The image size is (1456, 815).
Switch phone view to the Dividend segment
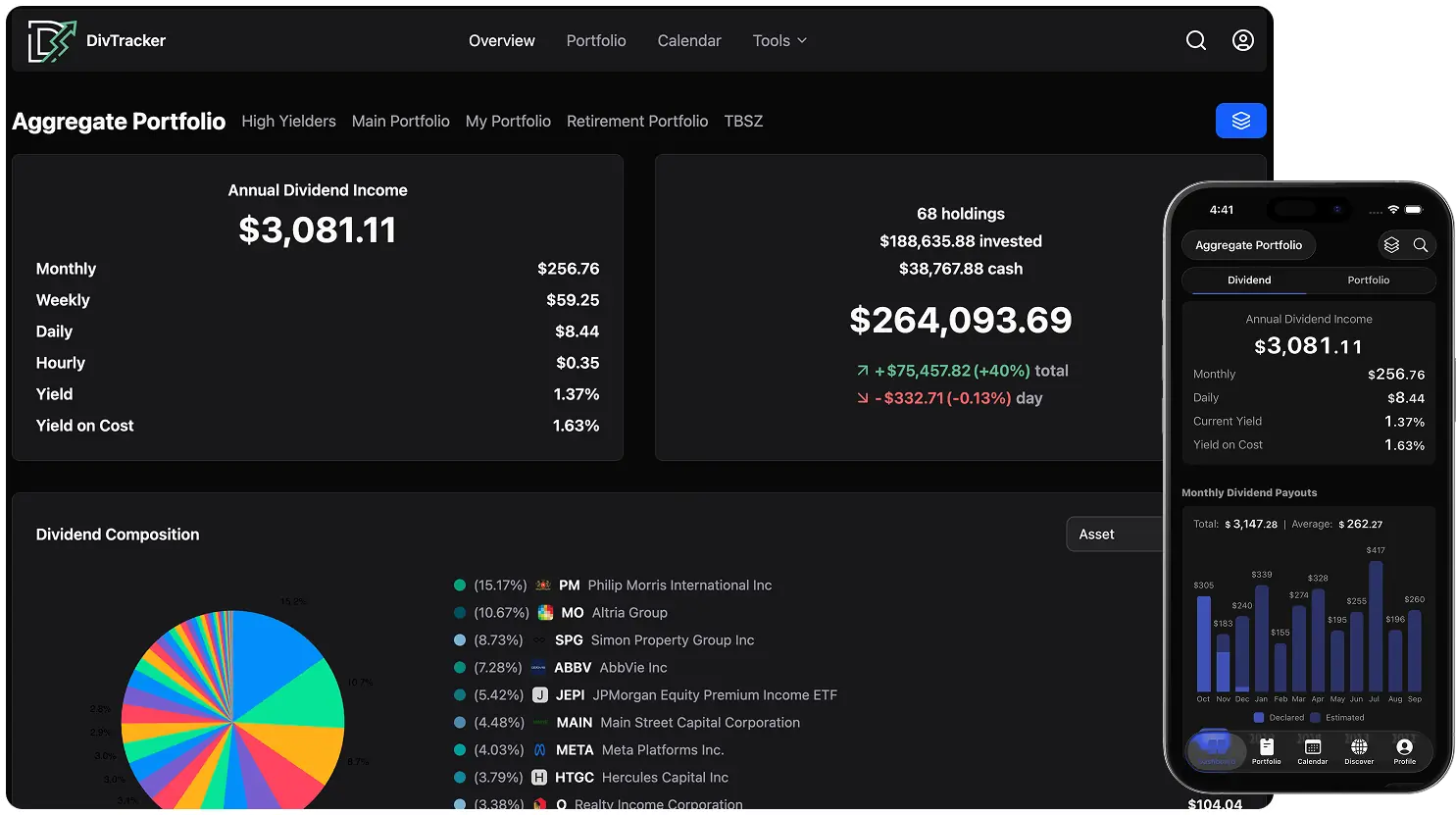[1248, 280]
